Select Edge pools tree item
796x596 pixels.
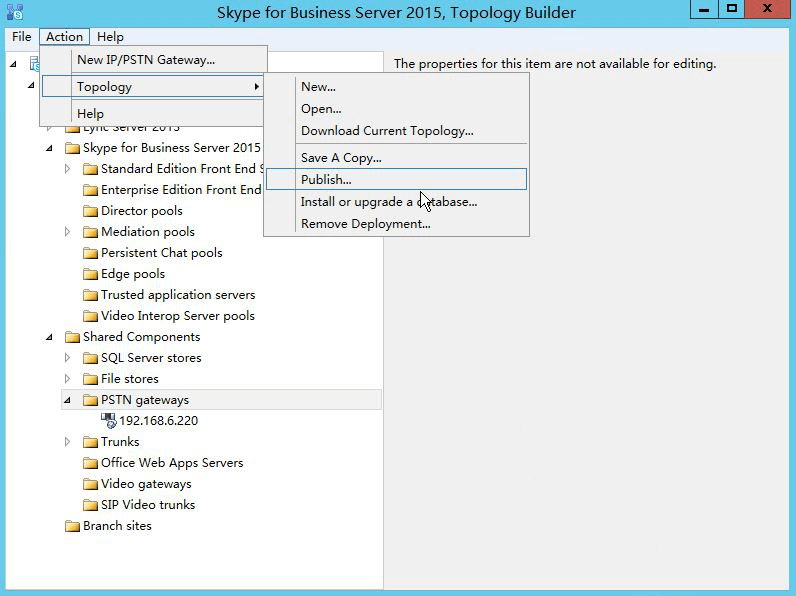133,274
